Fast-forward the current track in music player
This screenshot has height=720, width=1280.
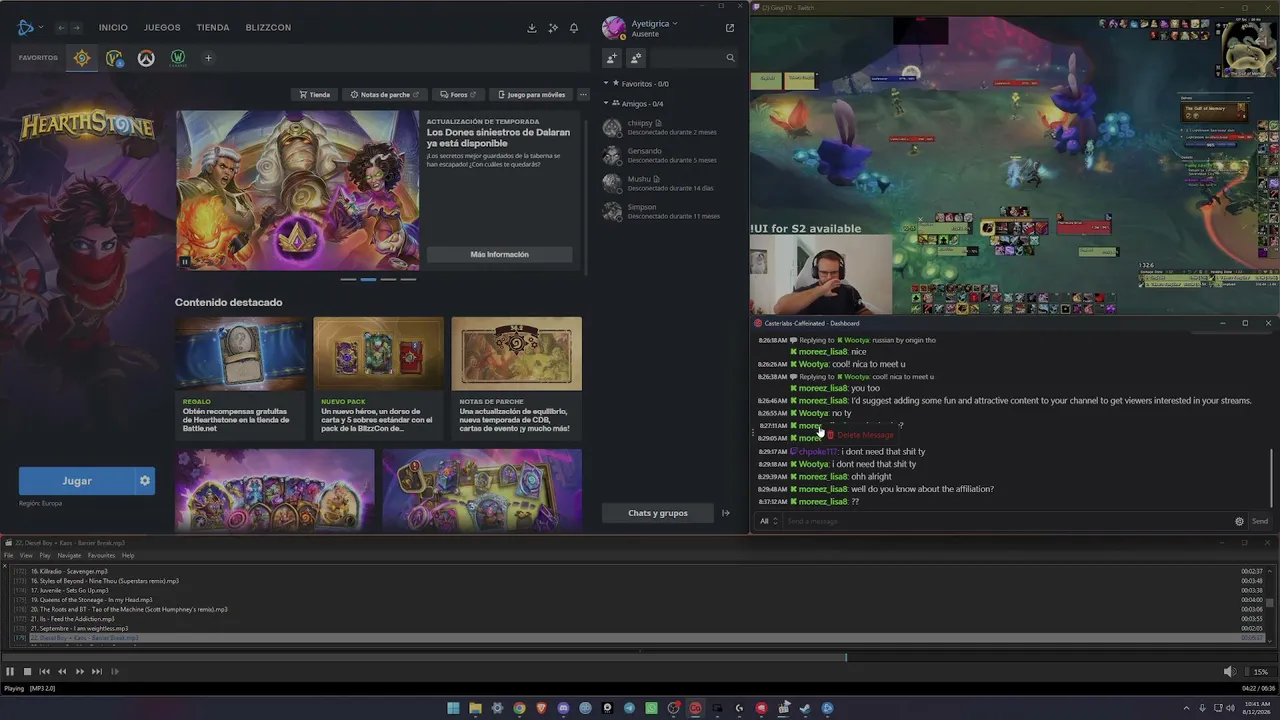(79, 672)
